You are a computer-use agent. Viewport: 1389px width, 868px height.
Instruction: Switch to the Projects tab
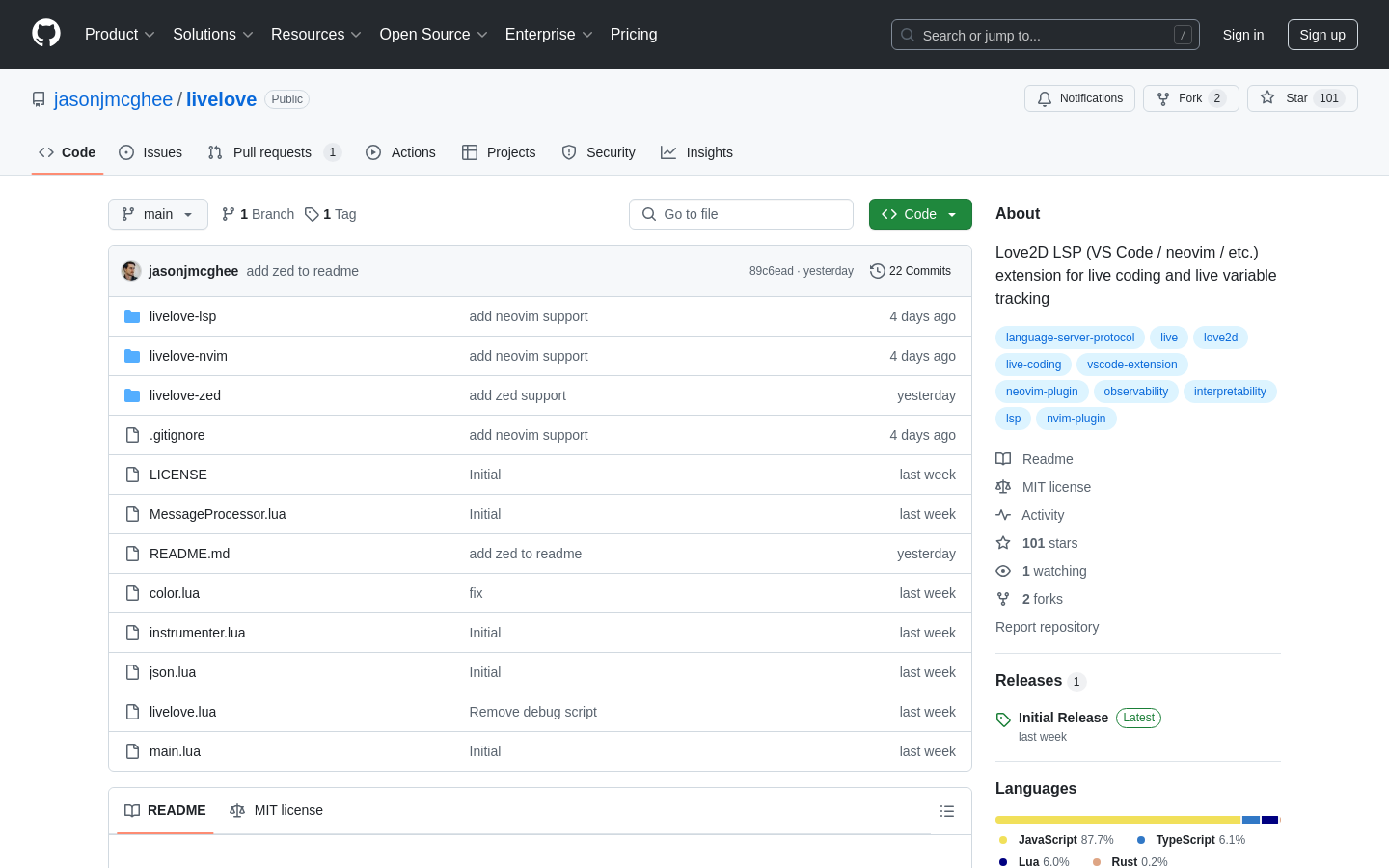pos(499,152)
